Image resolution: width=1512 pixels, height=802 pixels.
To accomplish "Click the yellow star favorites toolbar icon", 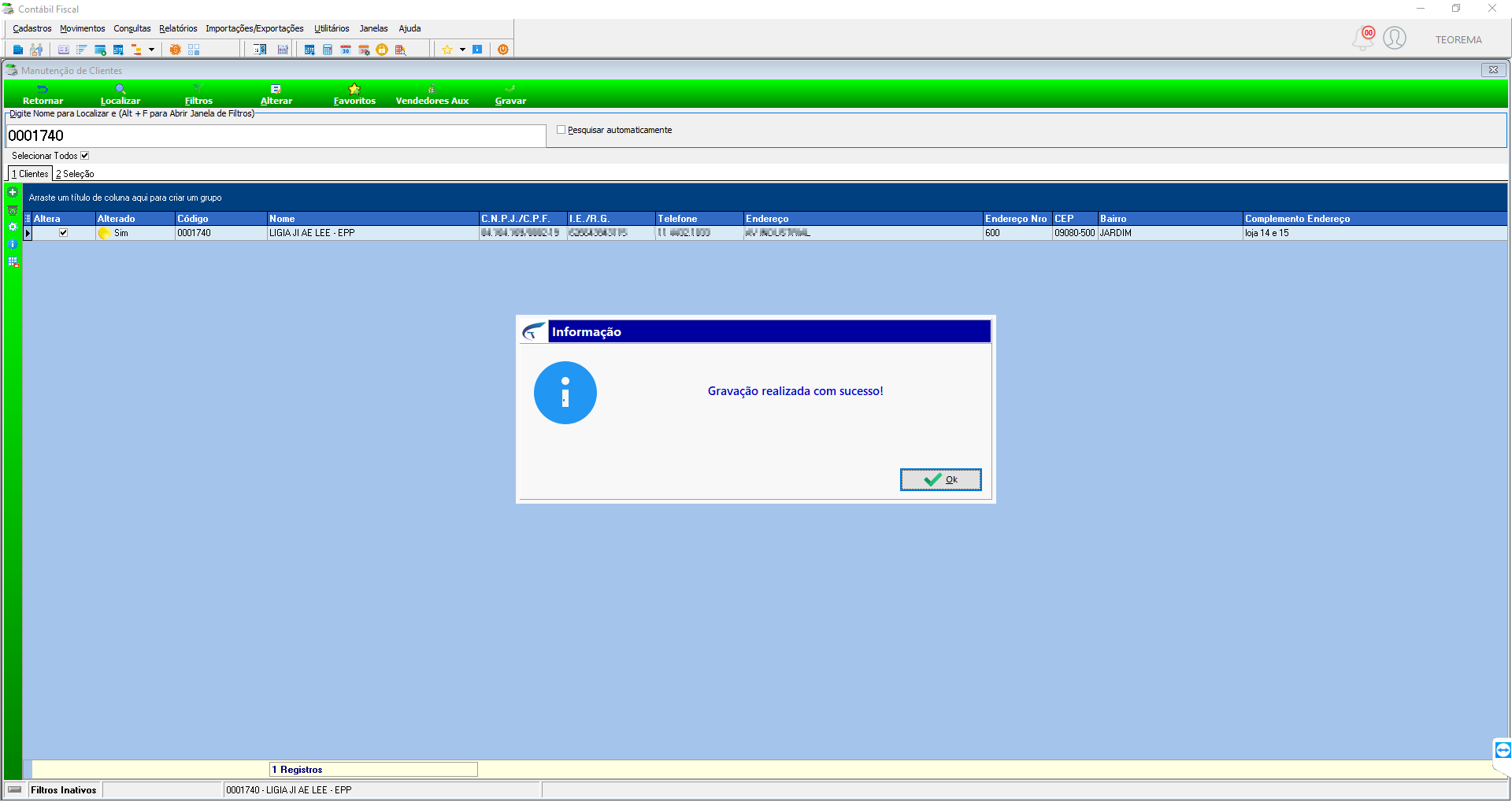I will (447, 50).
